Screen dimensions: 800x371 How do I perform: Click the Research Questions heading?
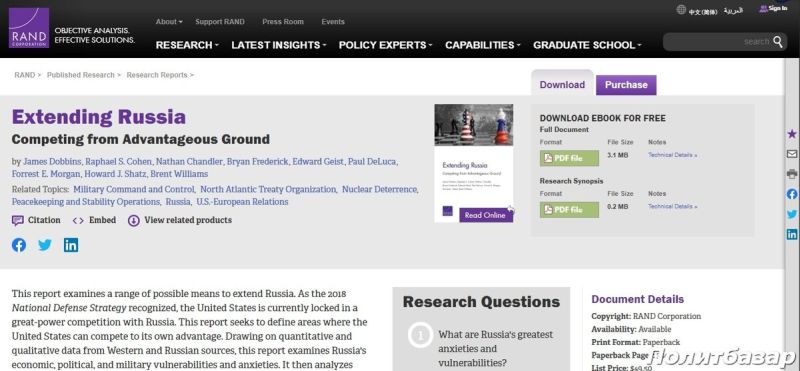[481, 302]
